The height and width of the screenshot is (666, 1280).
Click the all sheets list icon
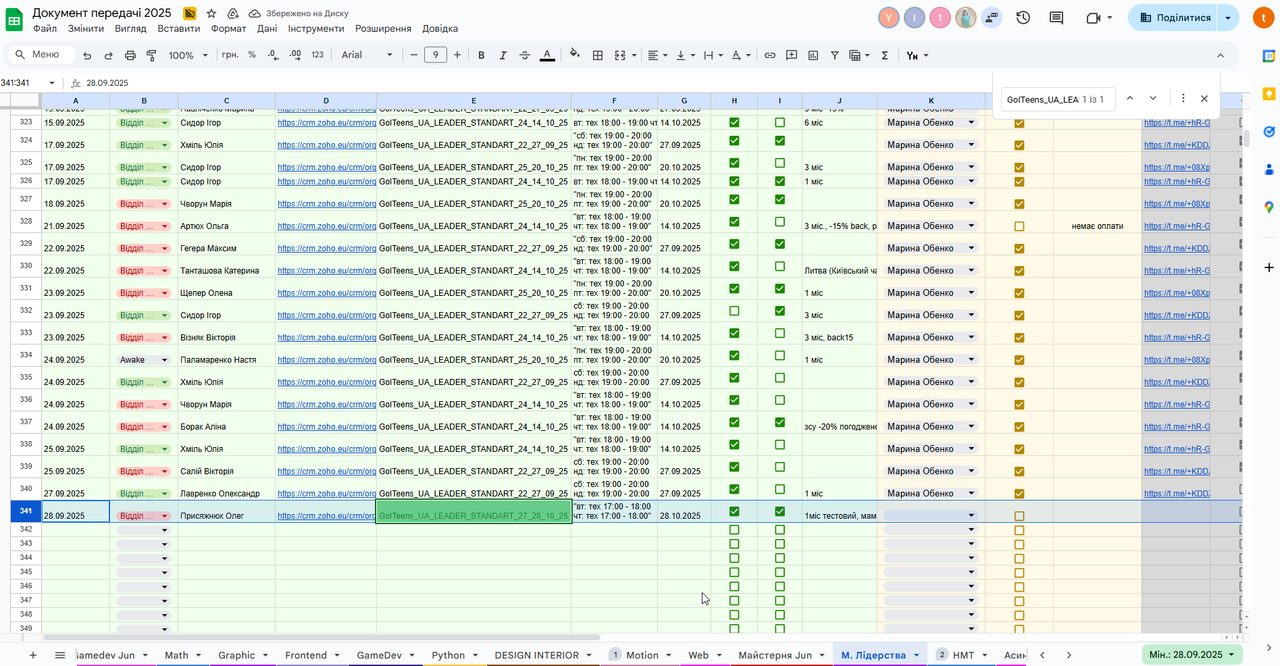[x=60, y=655]
